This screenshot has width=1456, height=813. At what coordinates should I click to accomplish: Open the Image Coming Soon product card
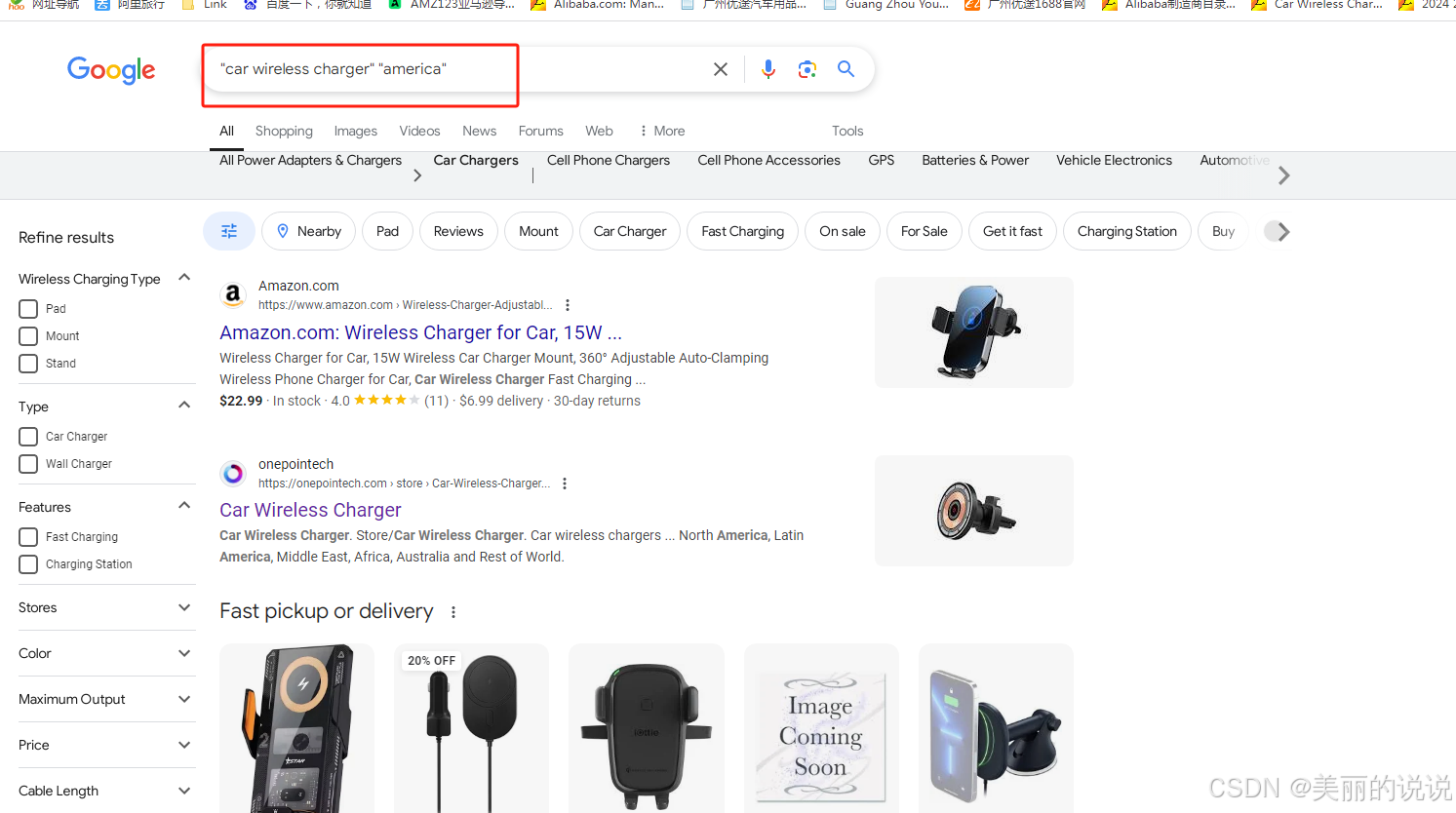(x=821, y=727)
